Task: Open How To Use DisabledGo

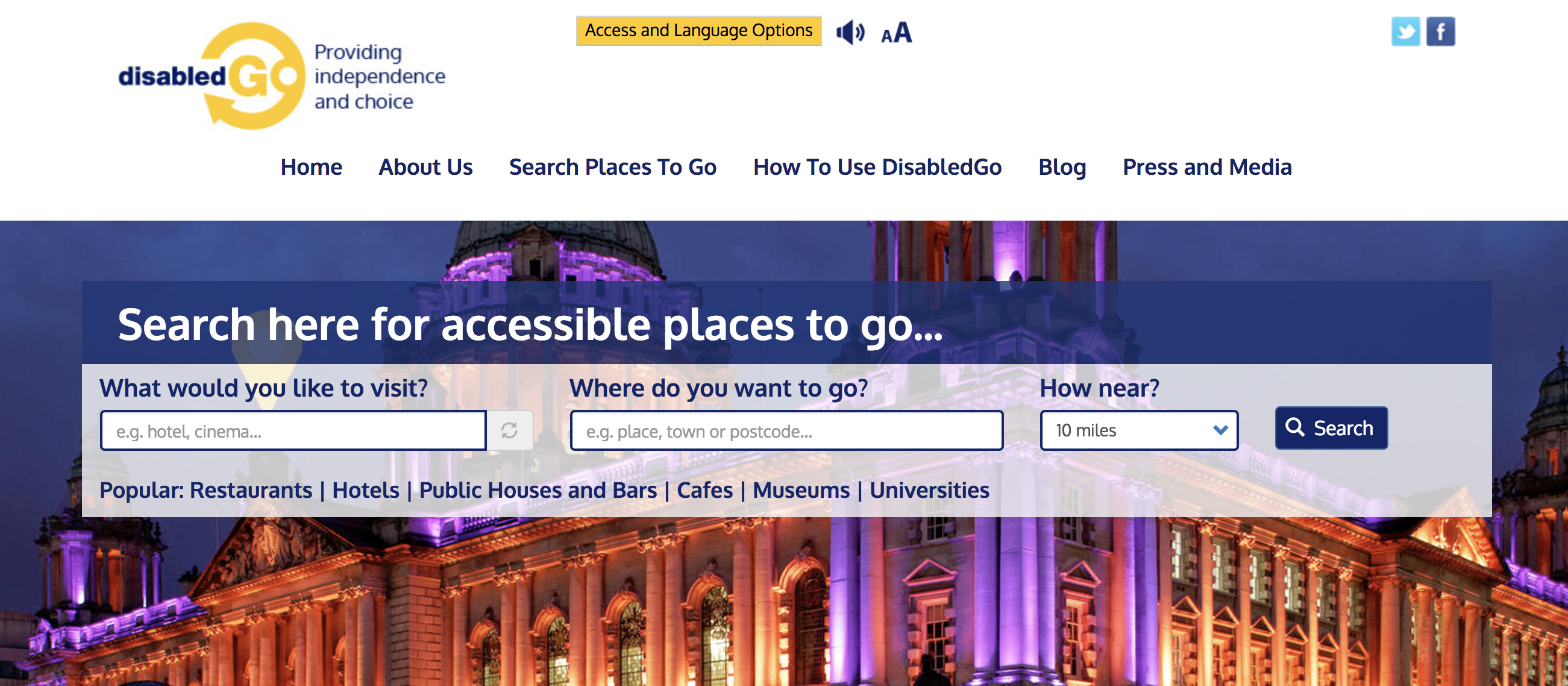Action: 877,167
